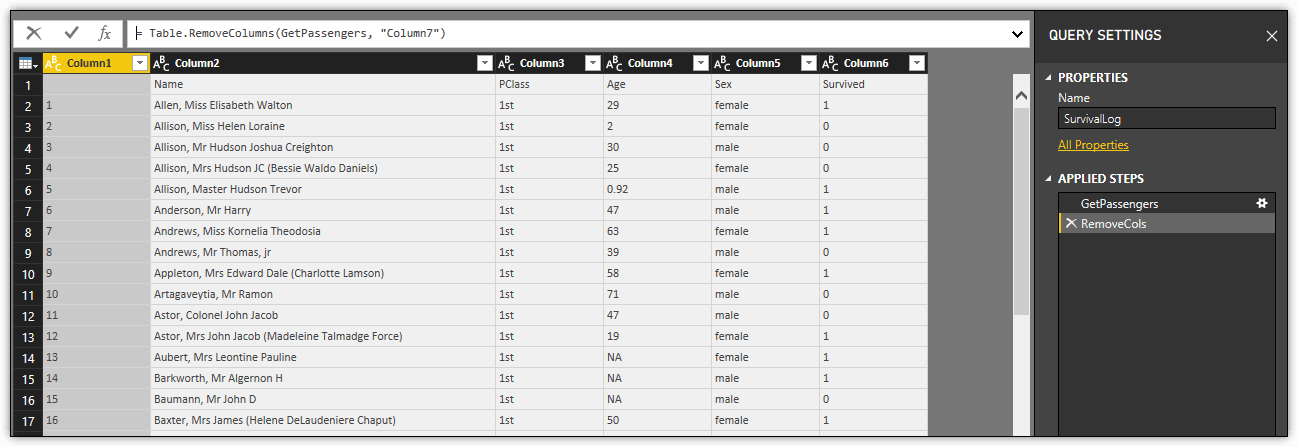This screenshot has height=447, width=1298.
Task: Click the ABC type icon of Column1
Action: pyautogui.click(x=54, y=63)
